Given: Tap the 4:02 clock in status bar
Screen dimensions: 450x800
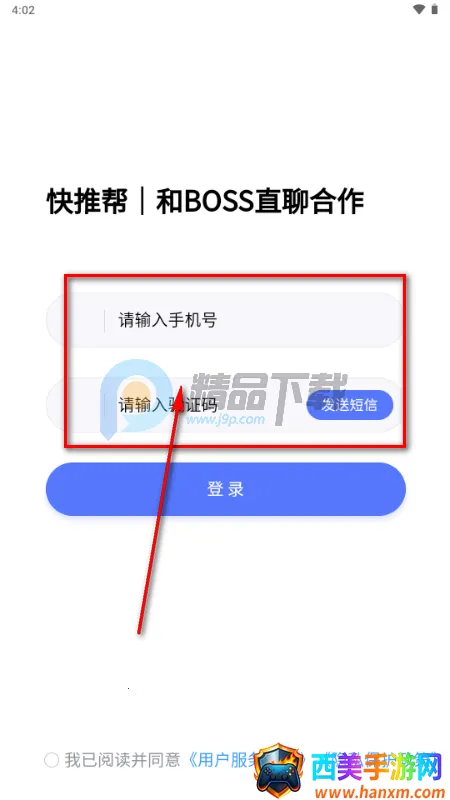Looking at the screenshot, I should 23,10.
